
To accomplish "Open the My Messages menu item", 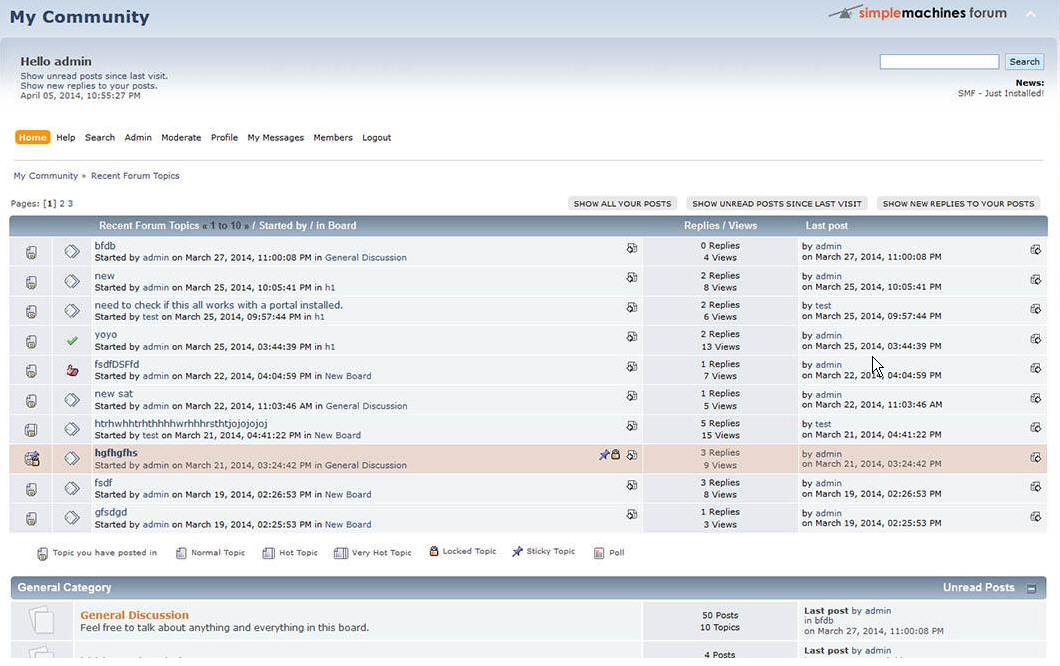I will point(276,137).
